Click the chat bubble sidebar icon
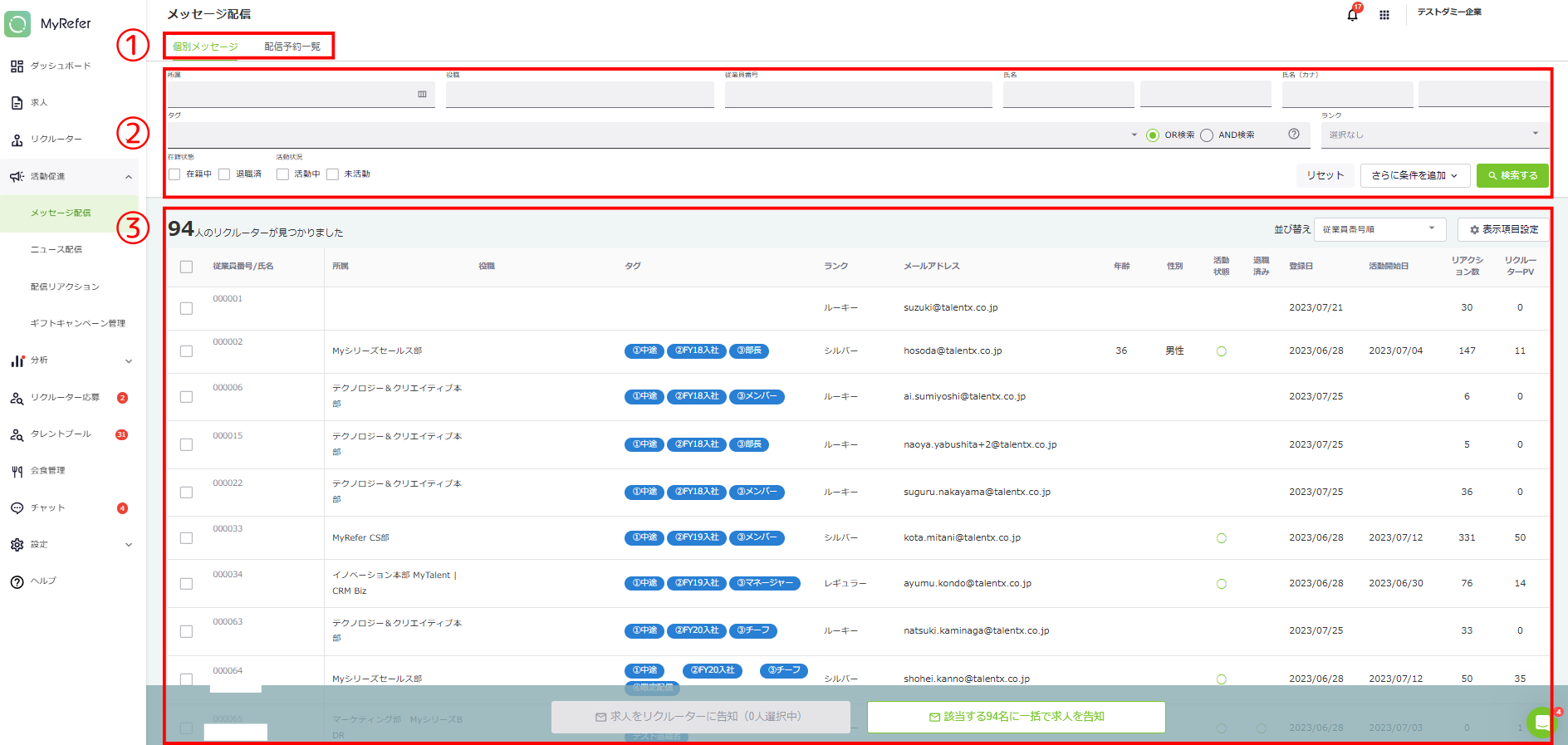Viewport: 1568px width, 745px height. coord(17,508)
